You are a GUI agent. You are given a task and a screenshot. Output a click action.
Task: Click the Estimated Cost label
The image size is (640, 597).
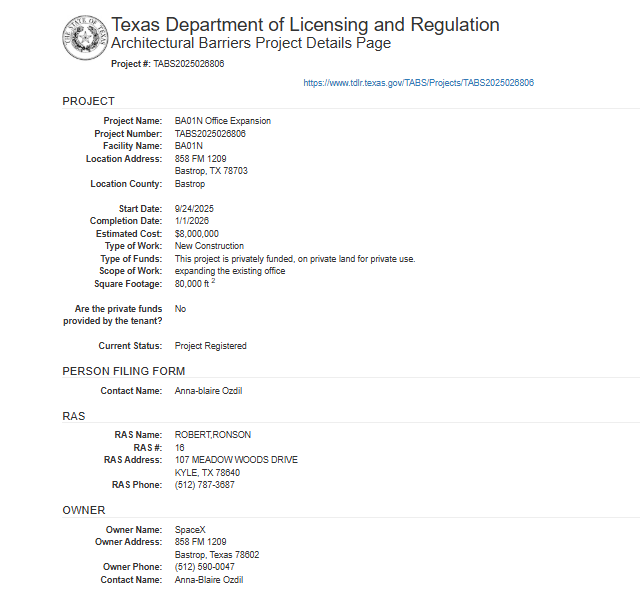click(x=129, y=234)
